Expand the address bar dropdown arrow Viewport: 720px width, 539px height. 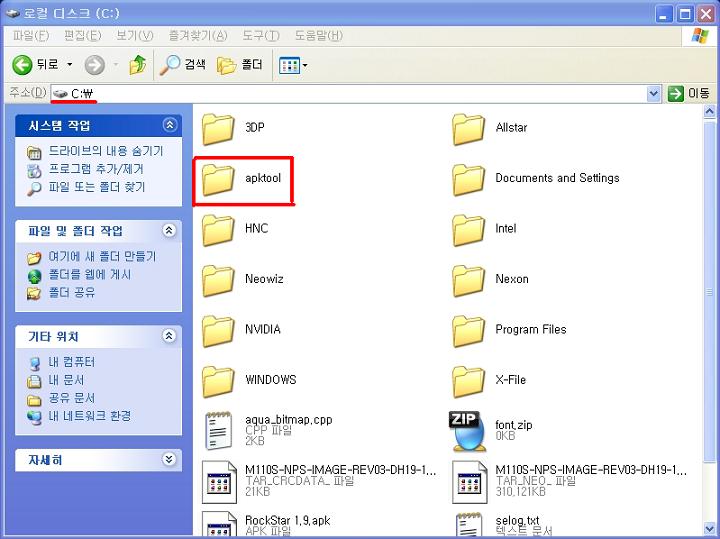(x=654, y=93)
